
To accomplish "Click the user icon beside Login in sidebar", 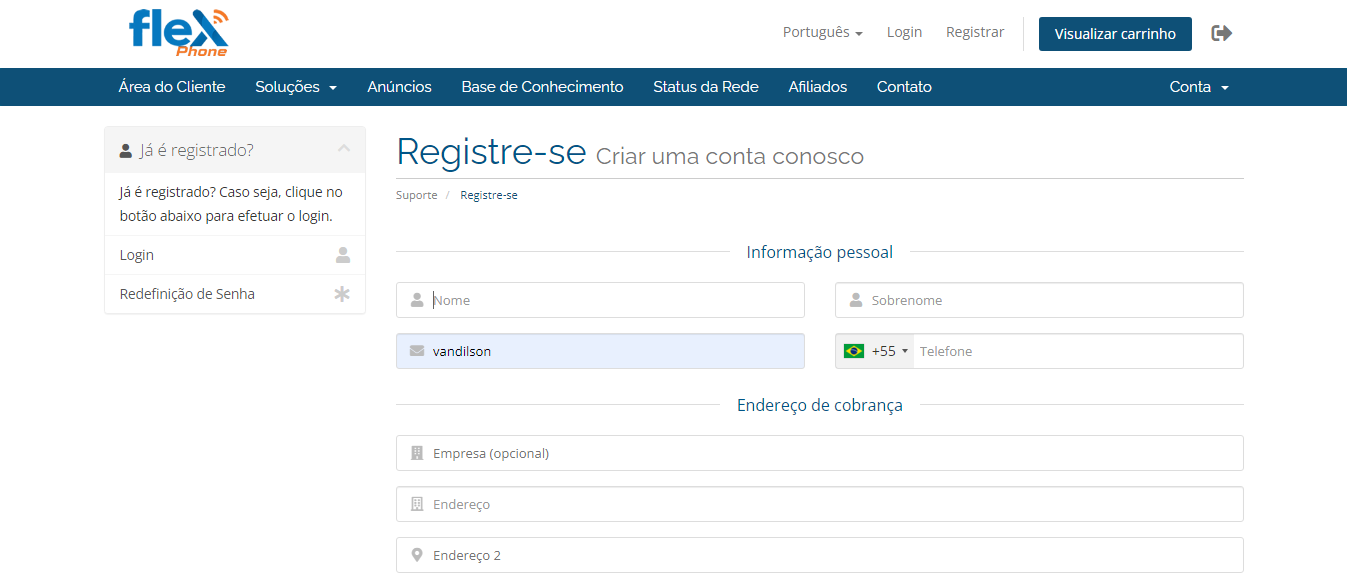I will (343, 255).
